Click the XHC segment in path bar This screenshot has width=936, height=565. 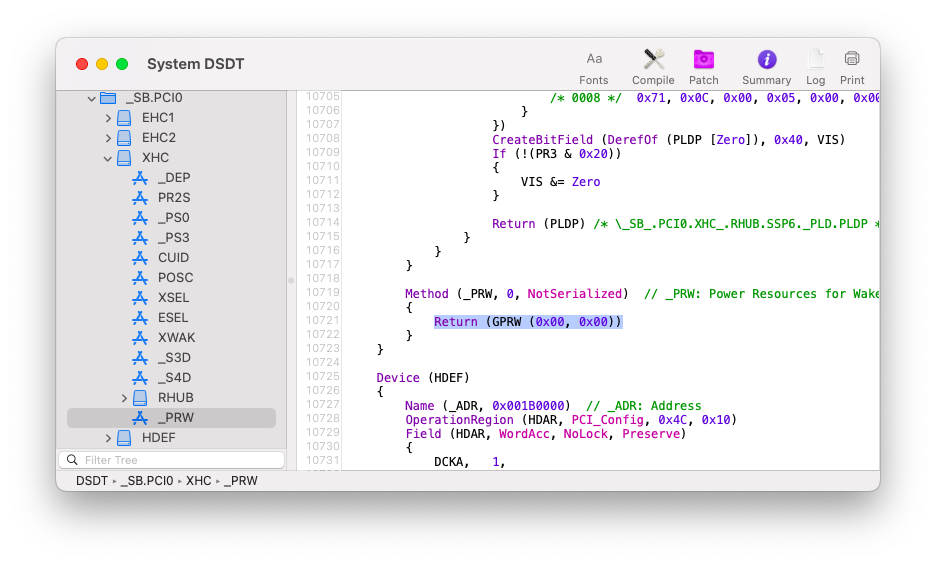click(x=199, y=481)
